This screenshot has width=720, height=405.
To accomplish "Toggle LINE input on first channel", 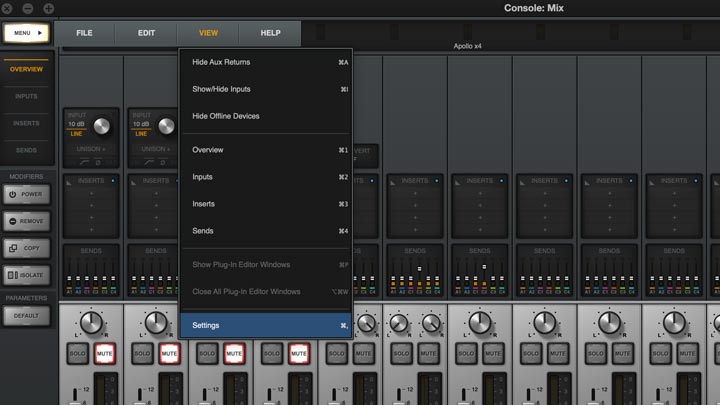I will click(x=76, y=134).
